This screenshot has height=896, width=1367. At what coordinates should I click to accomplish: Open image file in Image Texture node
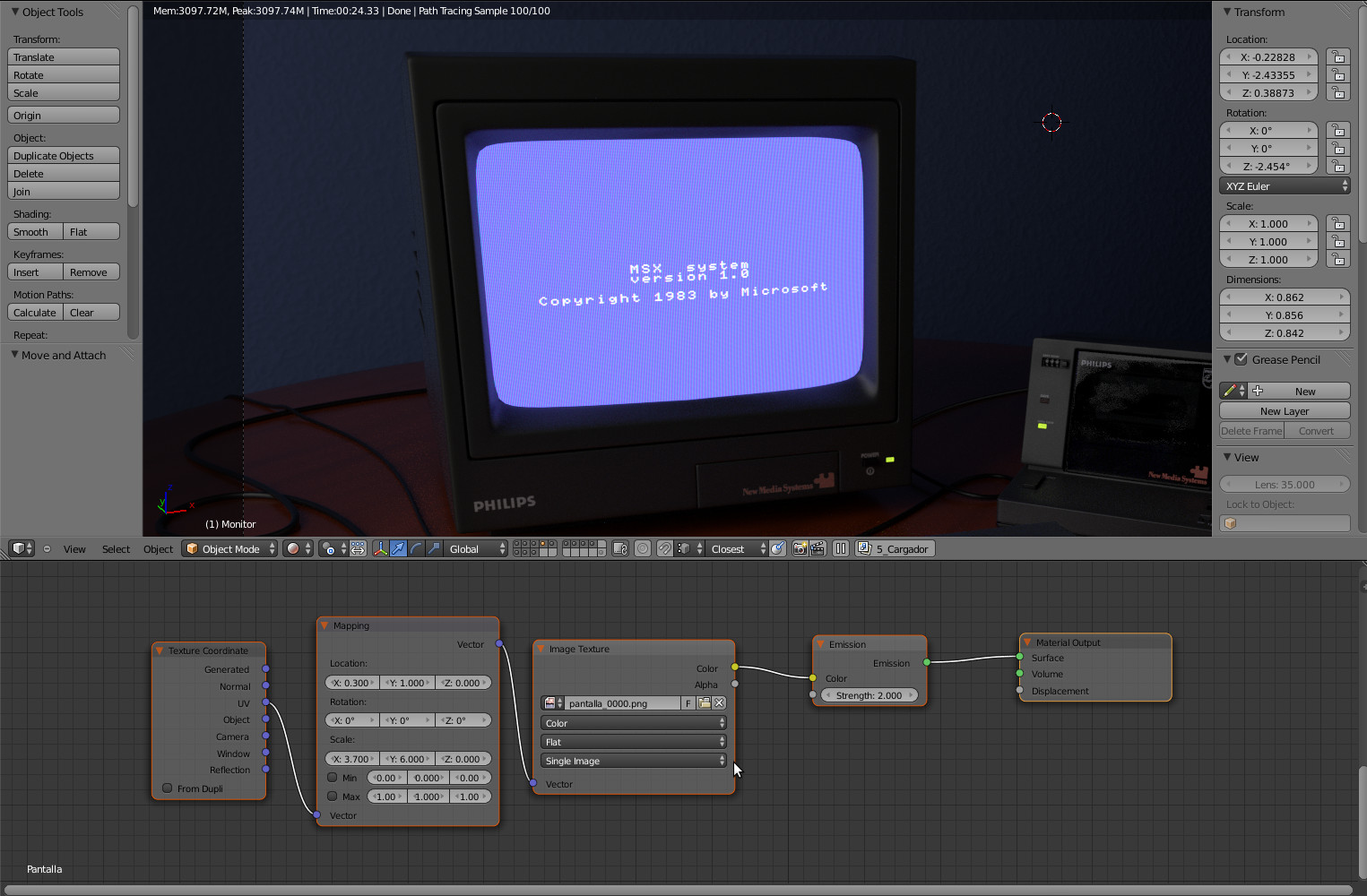705,703
